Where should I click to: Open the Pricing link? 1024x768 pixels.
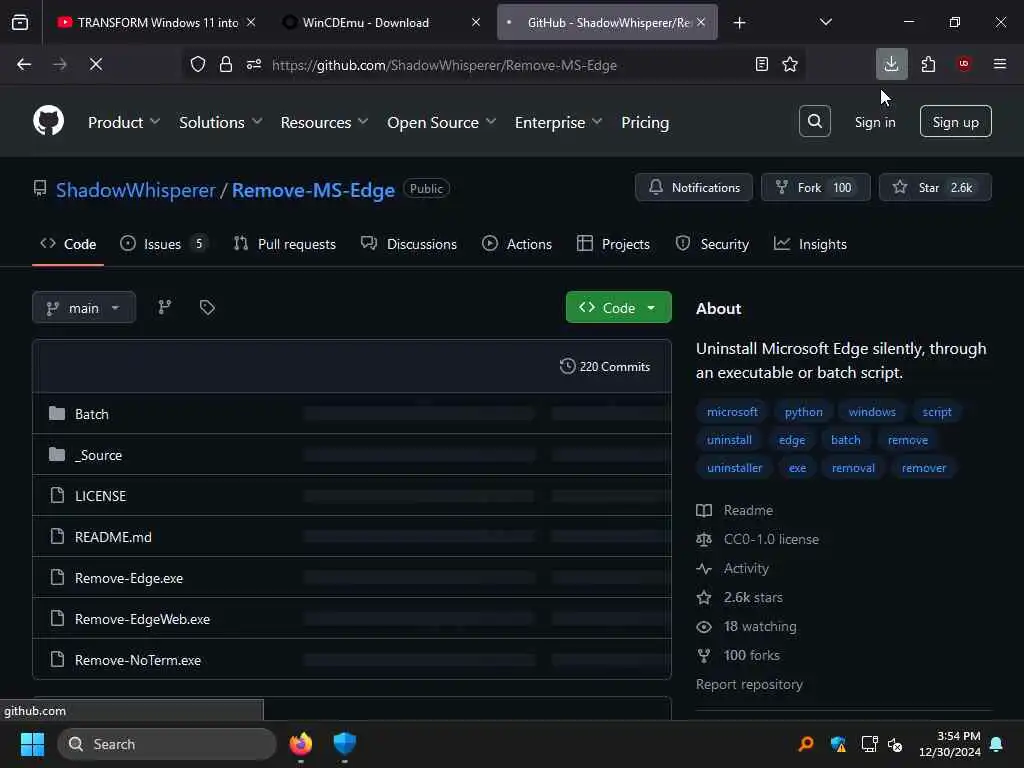tap(645, 122)
